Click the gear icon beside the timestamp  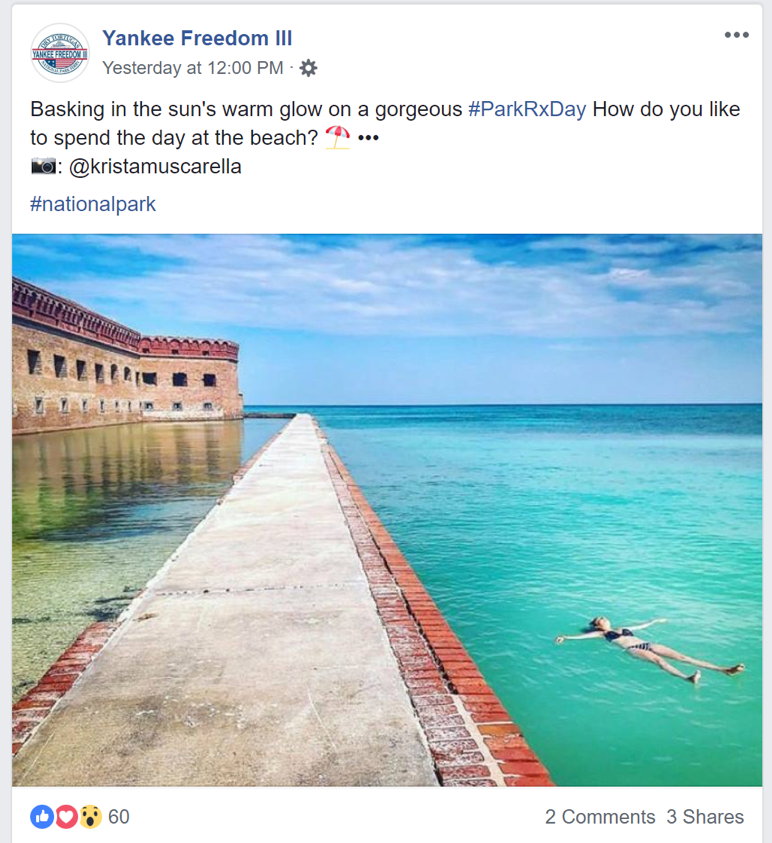(308, 68)
